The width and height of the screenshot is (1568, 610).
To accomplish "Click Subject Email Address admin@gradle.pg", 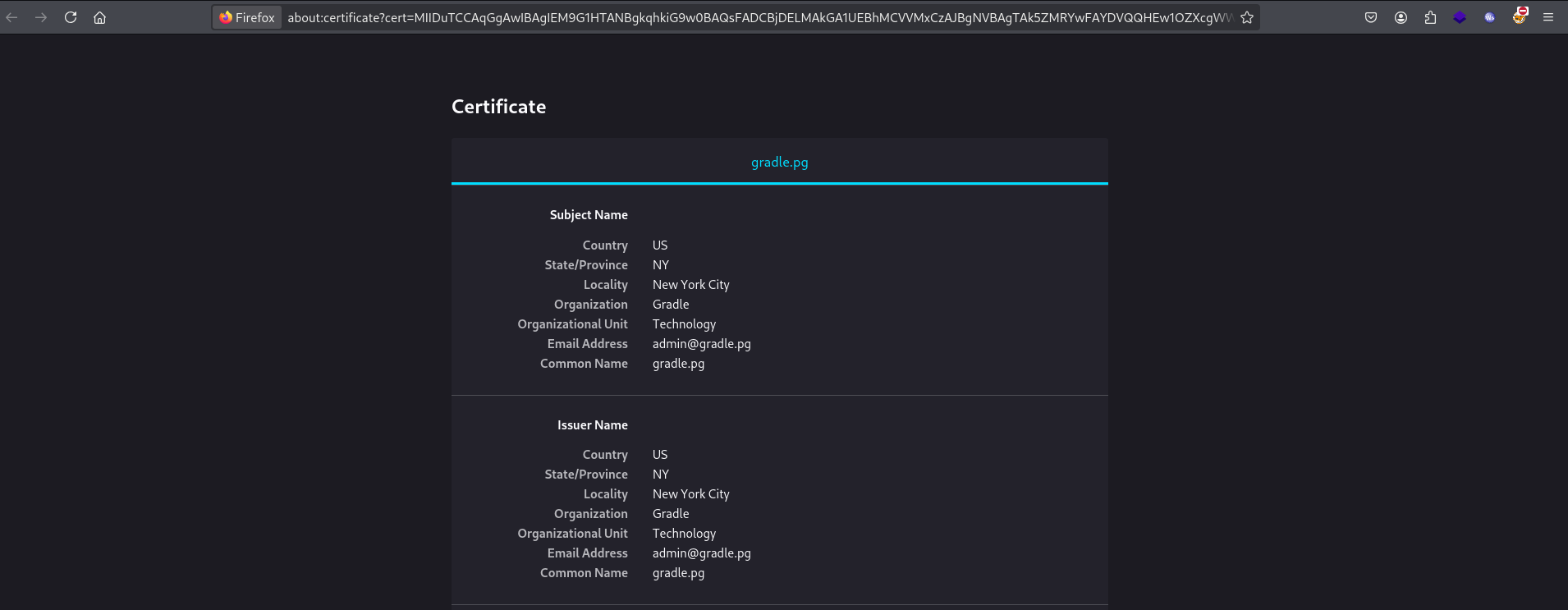I will 702,344.
